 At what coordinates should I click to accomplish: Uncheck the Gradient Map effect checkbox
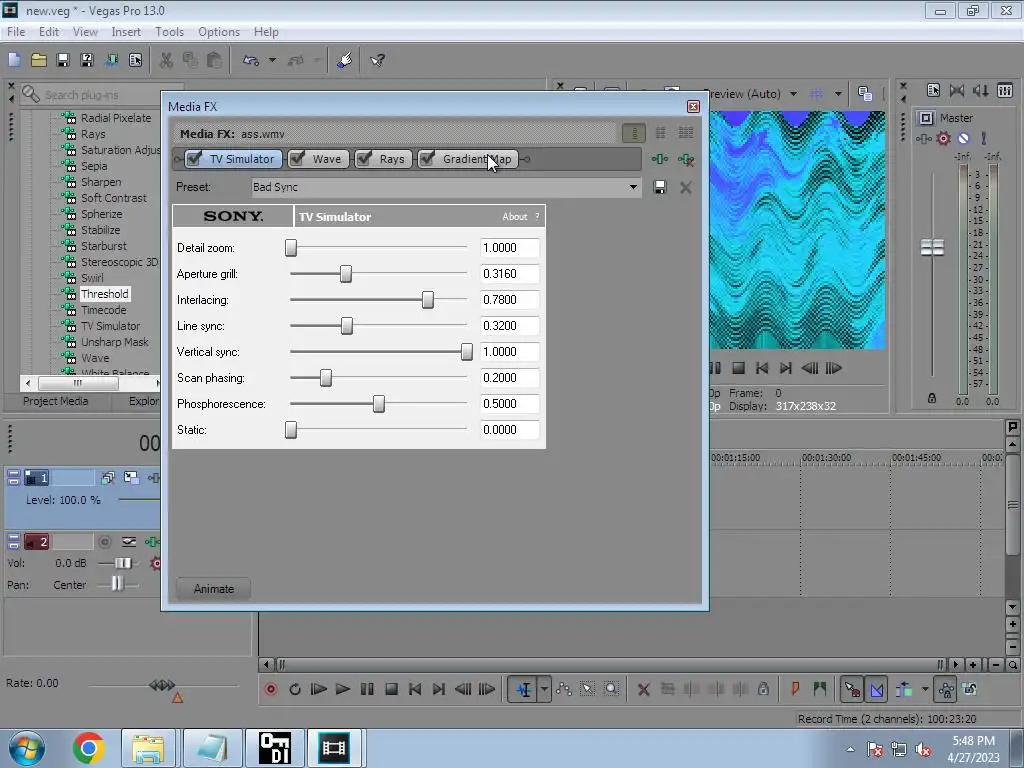coord(427,159)
